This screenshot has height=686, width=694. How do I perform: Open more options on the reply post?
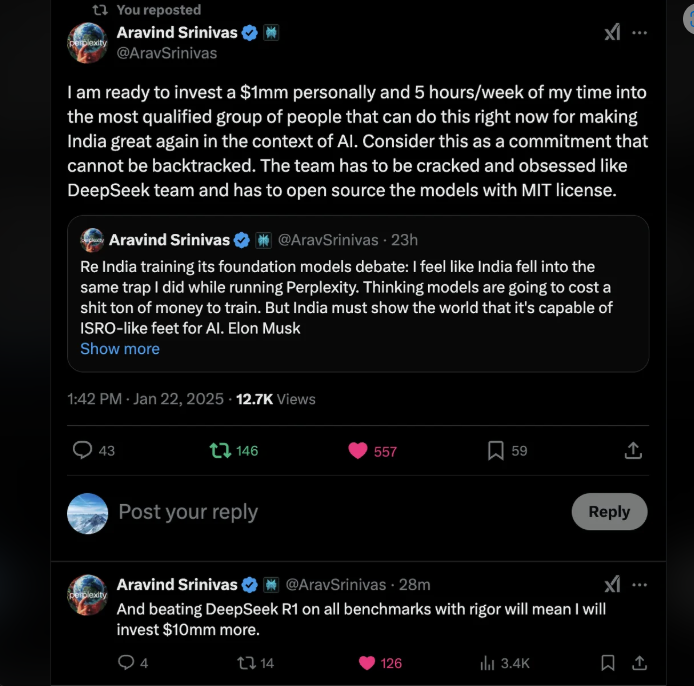pyautogui.click(x=640, y=585)
